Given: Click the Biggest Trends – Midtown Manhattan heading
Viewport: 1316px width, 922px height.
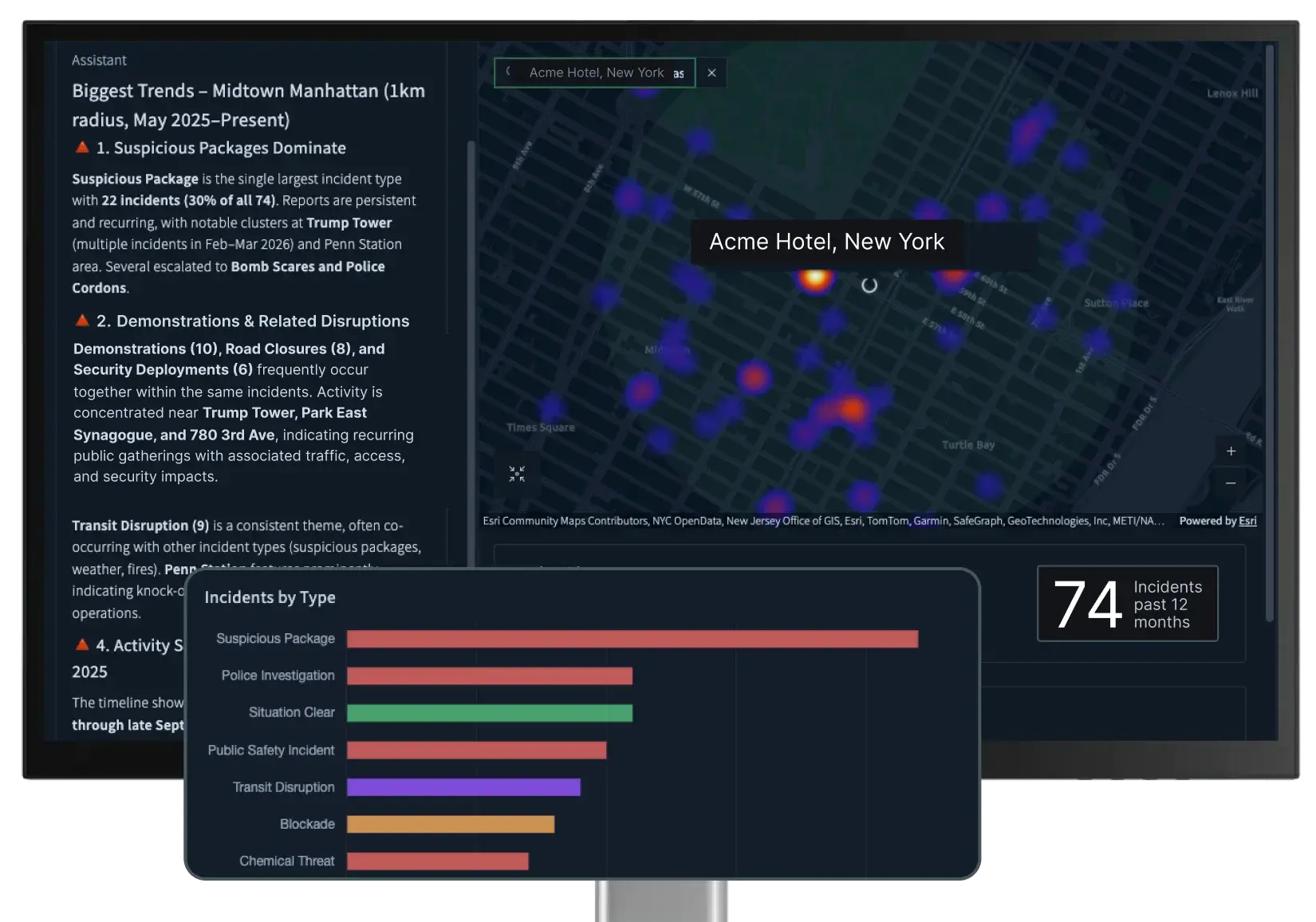Looking at the screenshot, I should click(x=248, y=105).
